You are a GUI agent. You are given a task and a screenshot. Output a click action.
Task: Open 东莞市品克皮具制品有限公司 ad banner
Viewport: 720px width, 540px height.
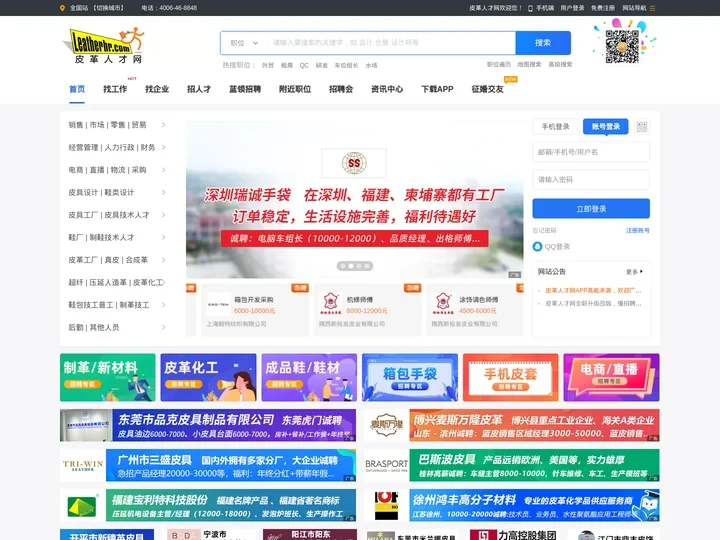click(x=208, y=425)
